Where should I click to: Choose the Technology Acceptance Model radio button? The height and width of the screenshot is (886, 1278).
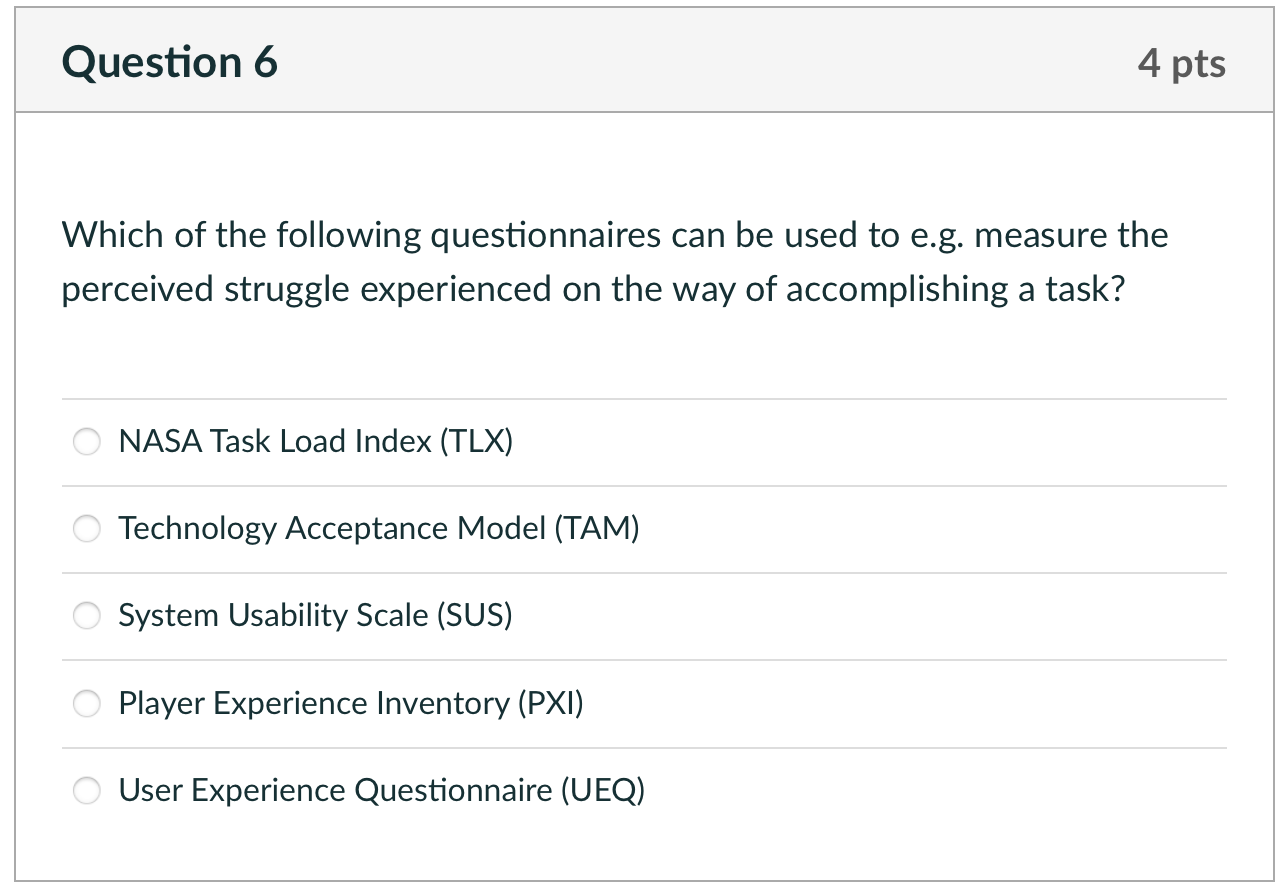pyautogui.click(x=88, y=528)
